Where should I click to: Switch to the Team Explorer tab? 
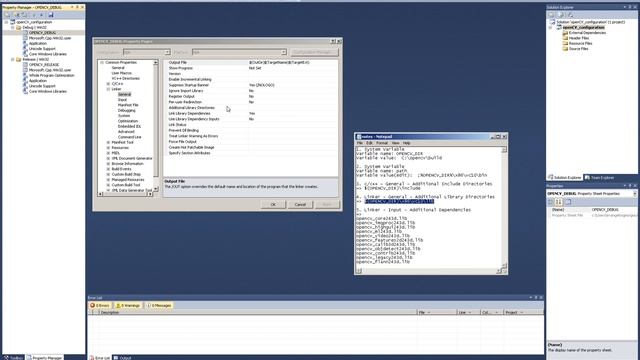click(x=600, y=178)
